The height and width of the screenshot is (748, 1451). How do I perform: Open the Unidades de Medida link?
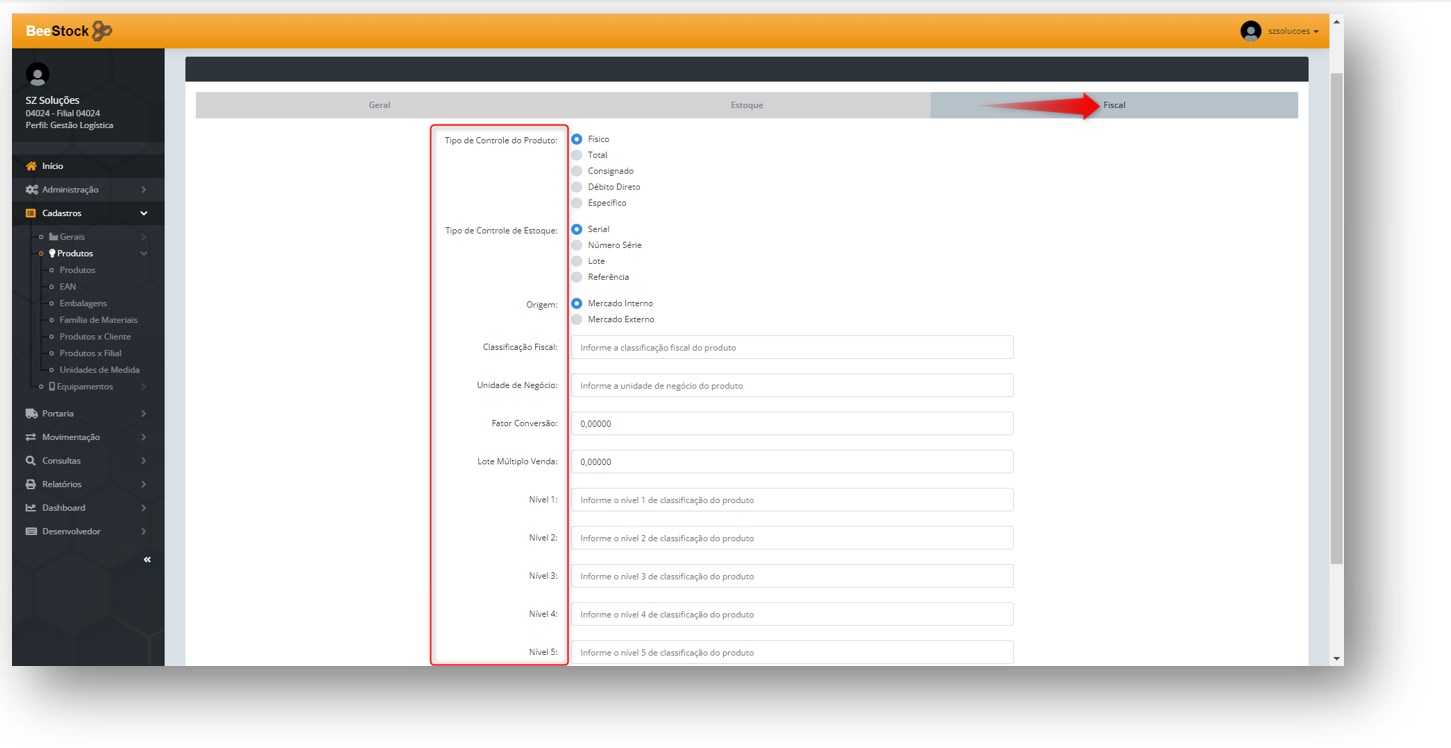coord(99,370)
